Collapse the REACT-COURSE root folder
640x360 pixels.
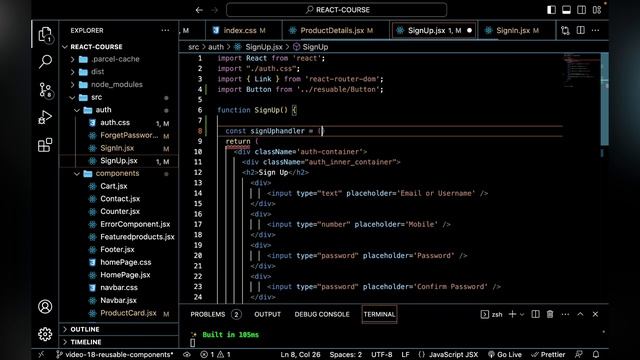click(65, 47)
